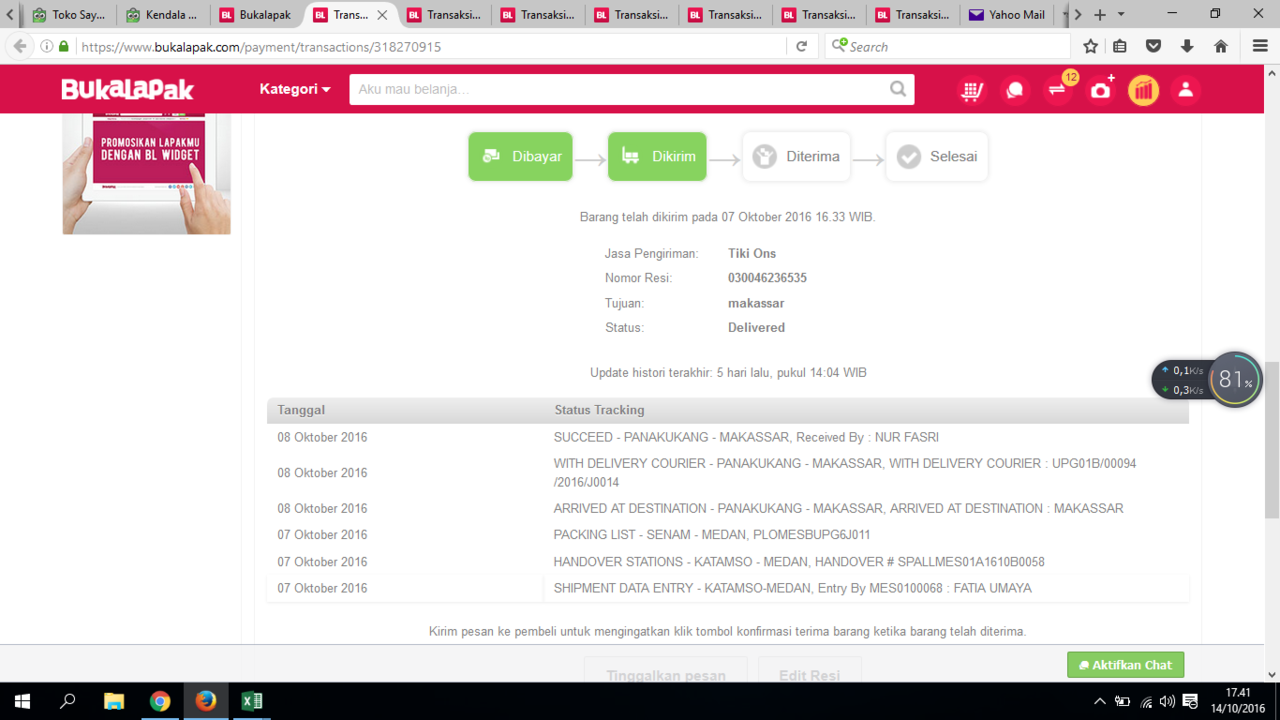Open the chat messages icon
Image resolution: width=1280 pixels, height=720 pixels.
coord(1015,90)
